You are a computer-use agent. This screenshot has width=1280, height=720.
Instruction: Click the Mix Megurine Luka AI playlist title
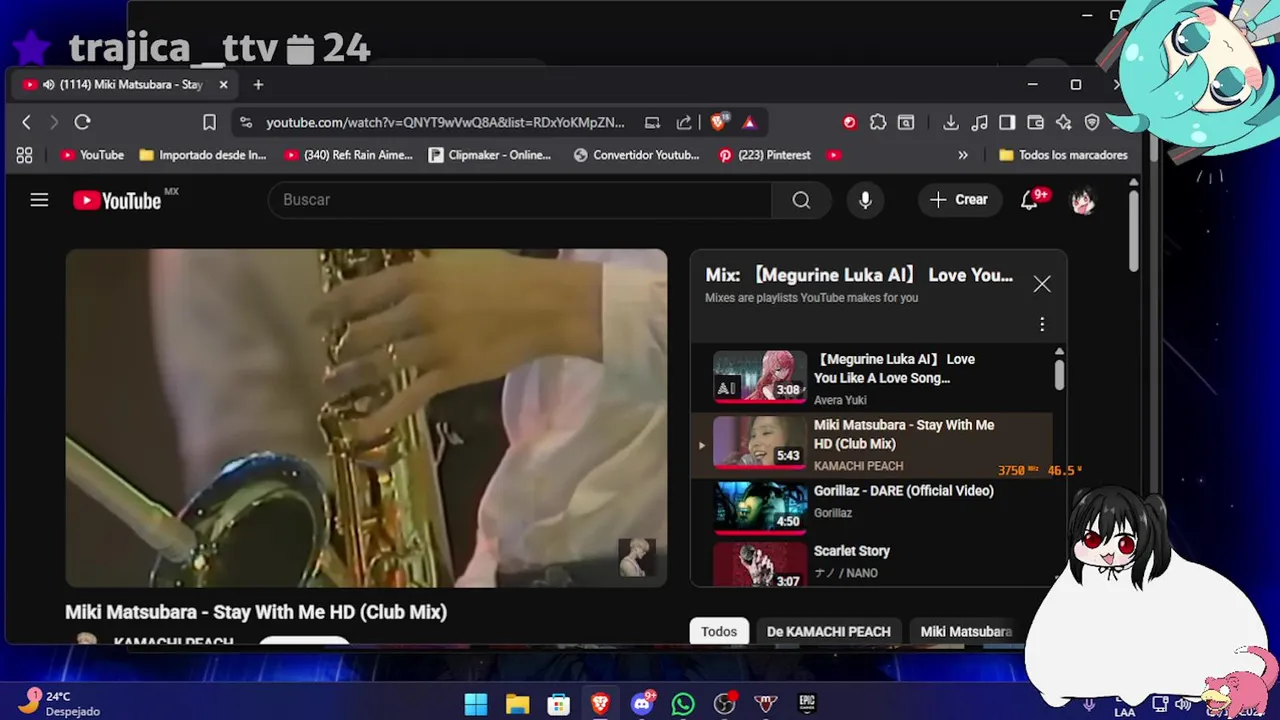859,275
